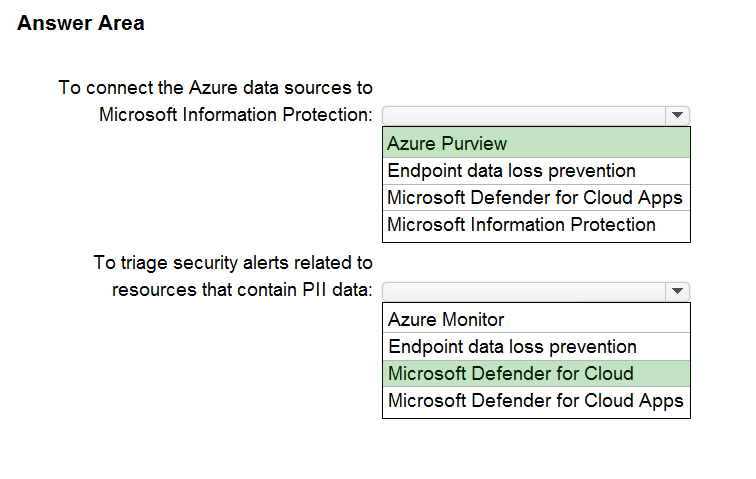Click the 'To connect the Azure data sources to' text
Screen dimensions: 756x479
click(x=215, y=88)
